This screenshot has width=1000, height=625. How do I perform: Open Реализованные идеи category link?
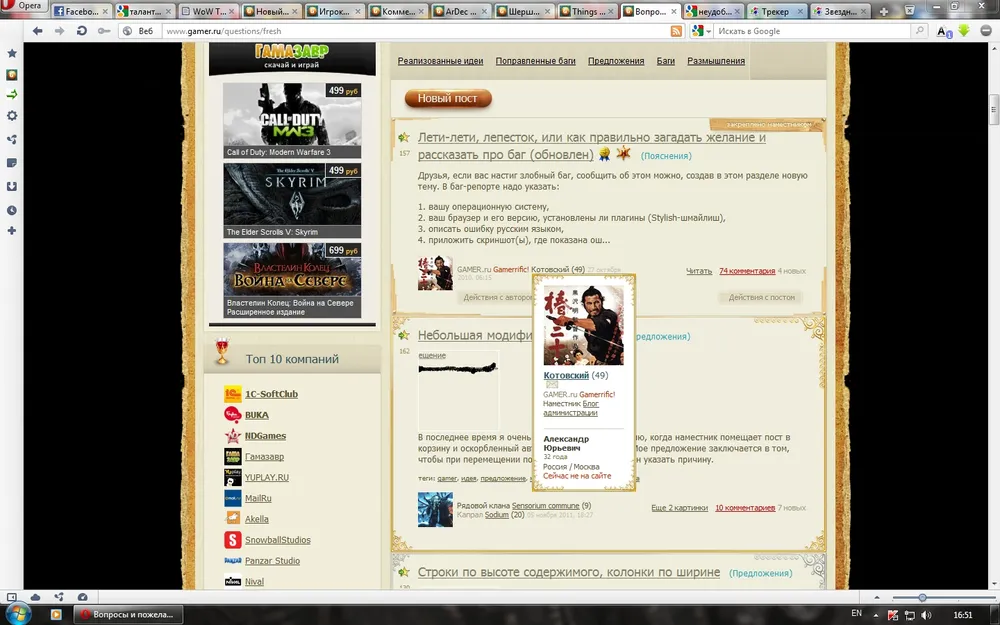coord(440,61)
